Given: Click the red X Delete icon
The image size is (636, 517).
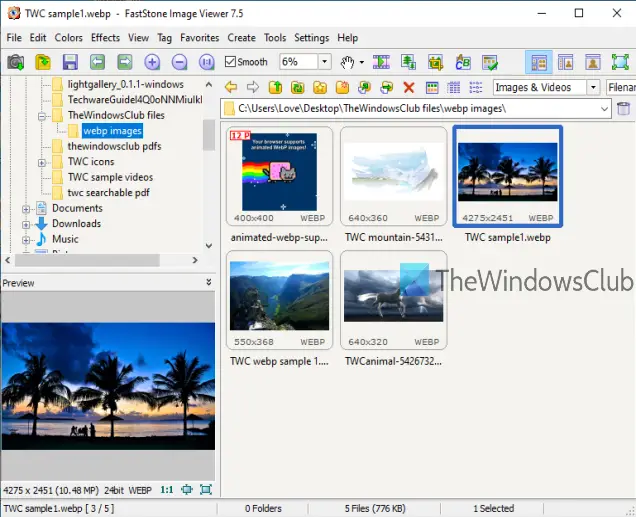Looking at the screenshot, I should coord(409,87).
